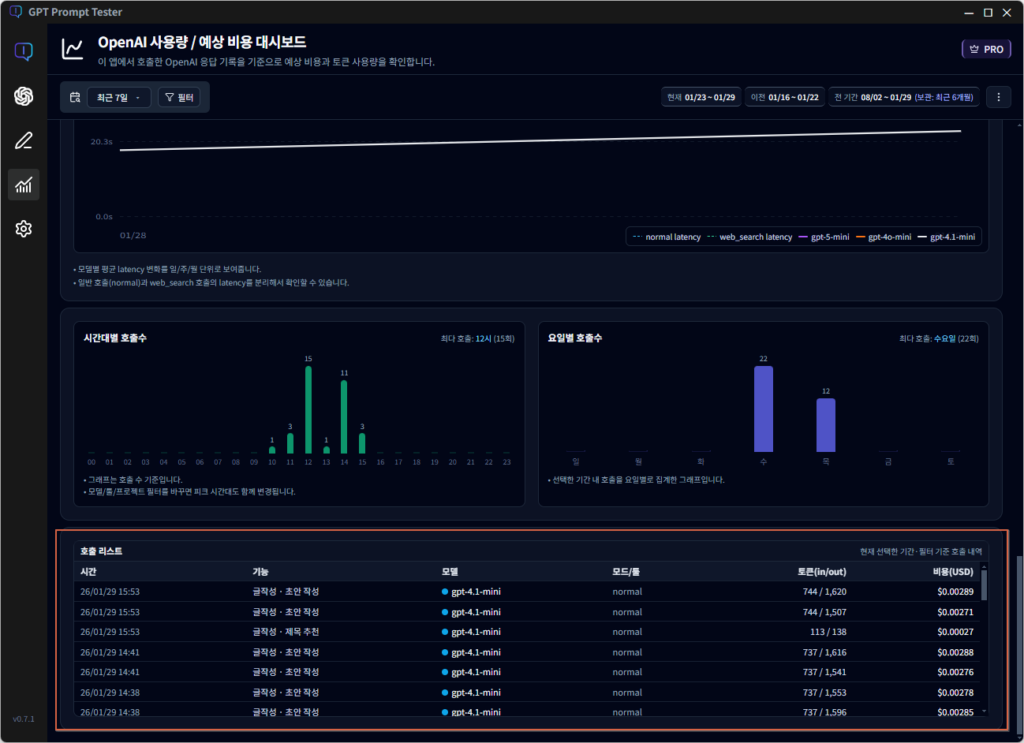The height and width of the screenshot is (743, 1024).
Task: Click the PRO badge button
Action: (x=986, y=47)
